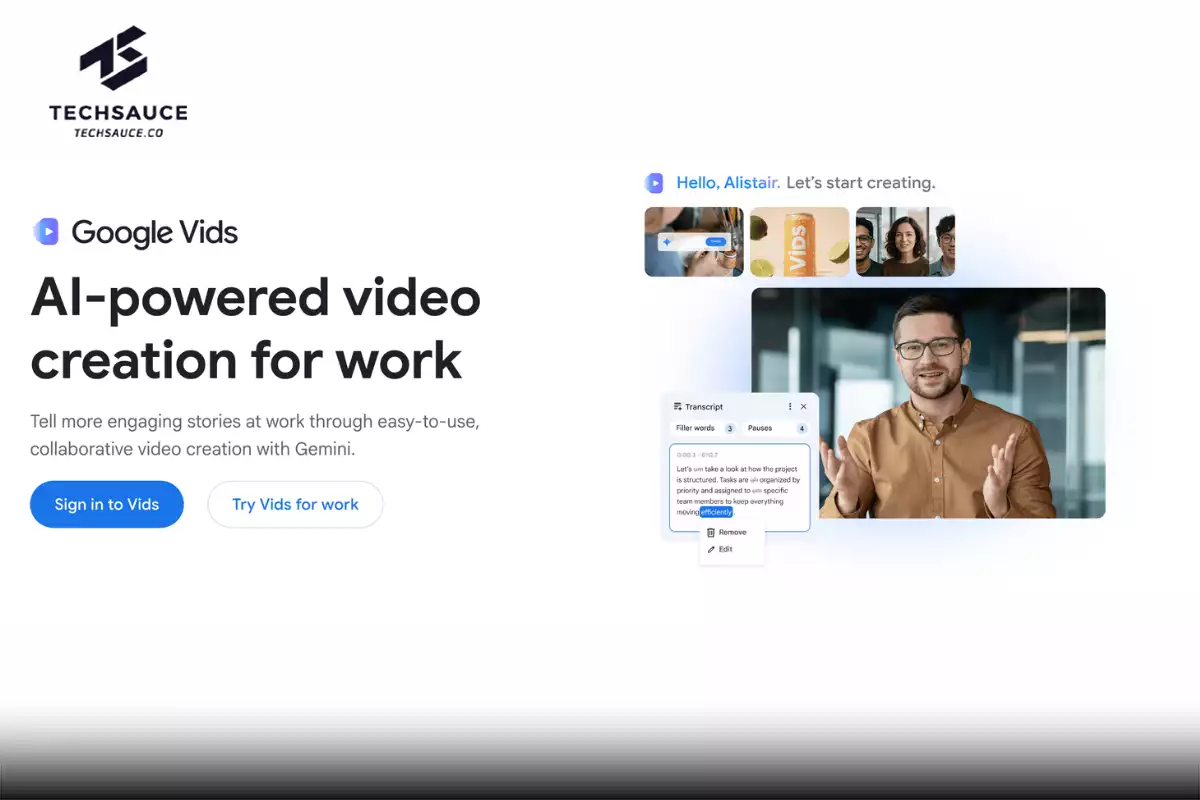
Task: Select the Filler words chip
Action: 705,428
